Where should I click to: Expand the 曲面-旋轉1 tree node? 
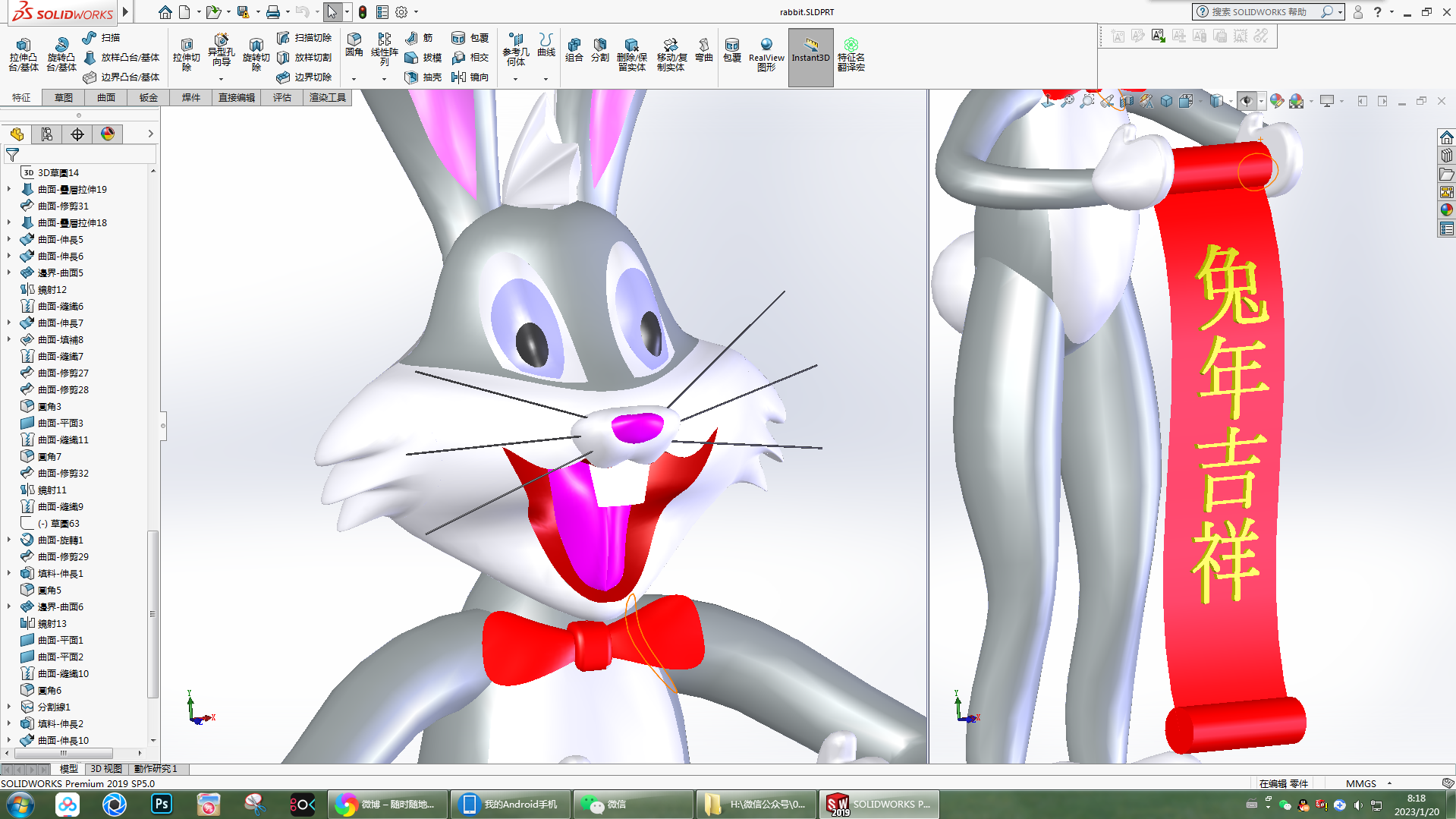9,540
